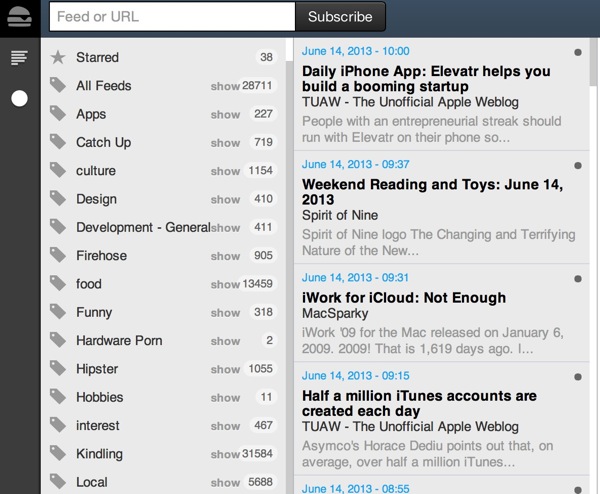This screenshot has width=600, height=494.
Task: Click the tag icon beside Hipster
Action: pyautogui.click(x=58, y=368)
